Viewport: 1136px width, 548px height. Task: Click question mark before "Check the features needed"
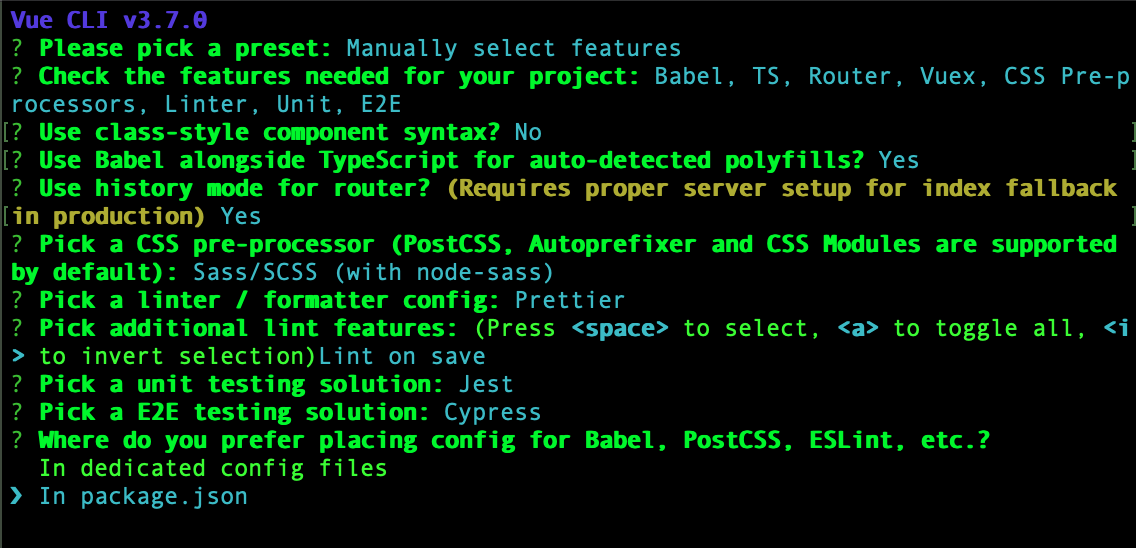point(18,76)
